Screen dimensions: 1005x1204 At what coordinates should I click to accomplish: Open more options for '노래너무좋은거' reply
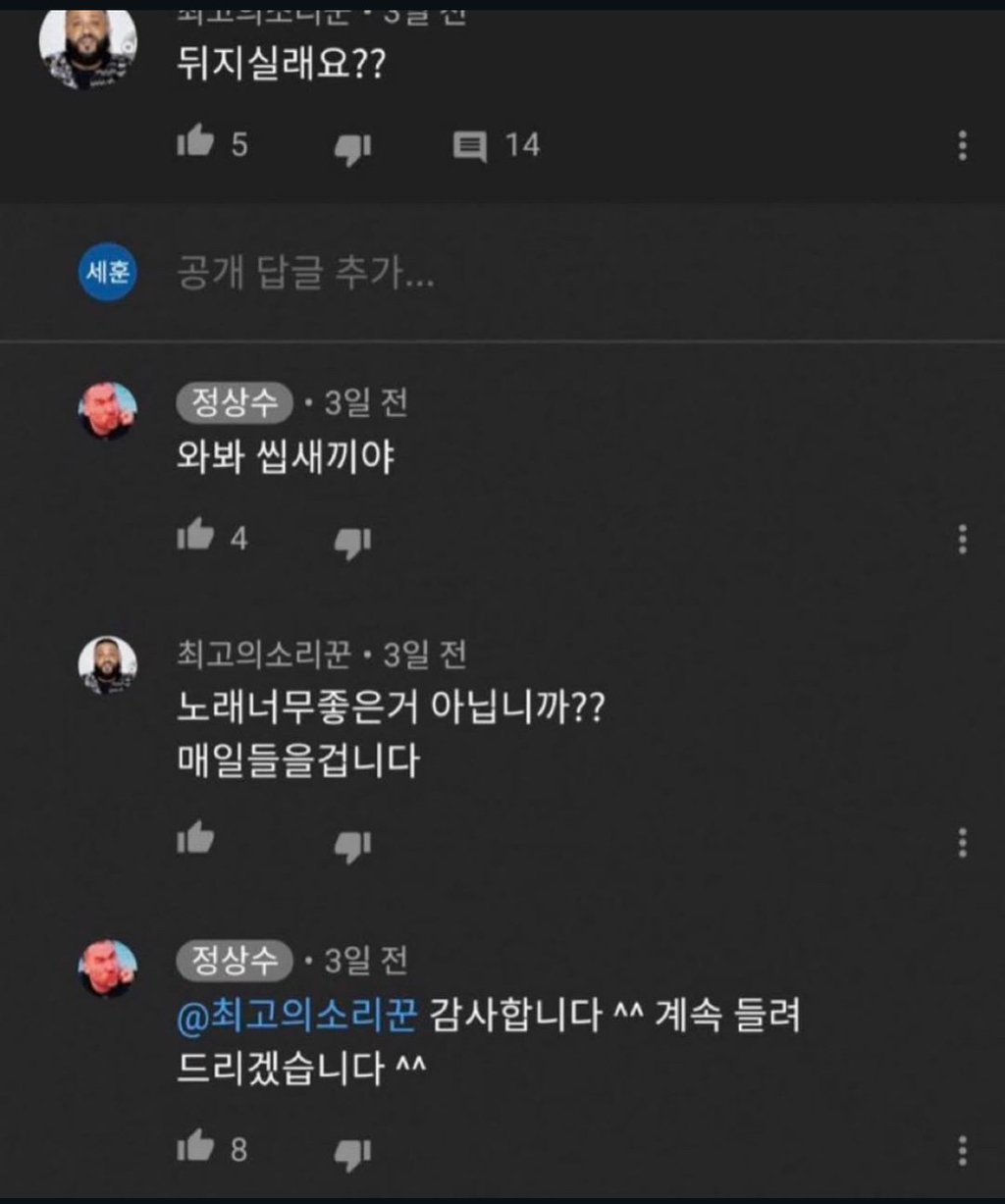tap(963, 842)
